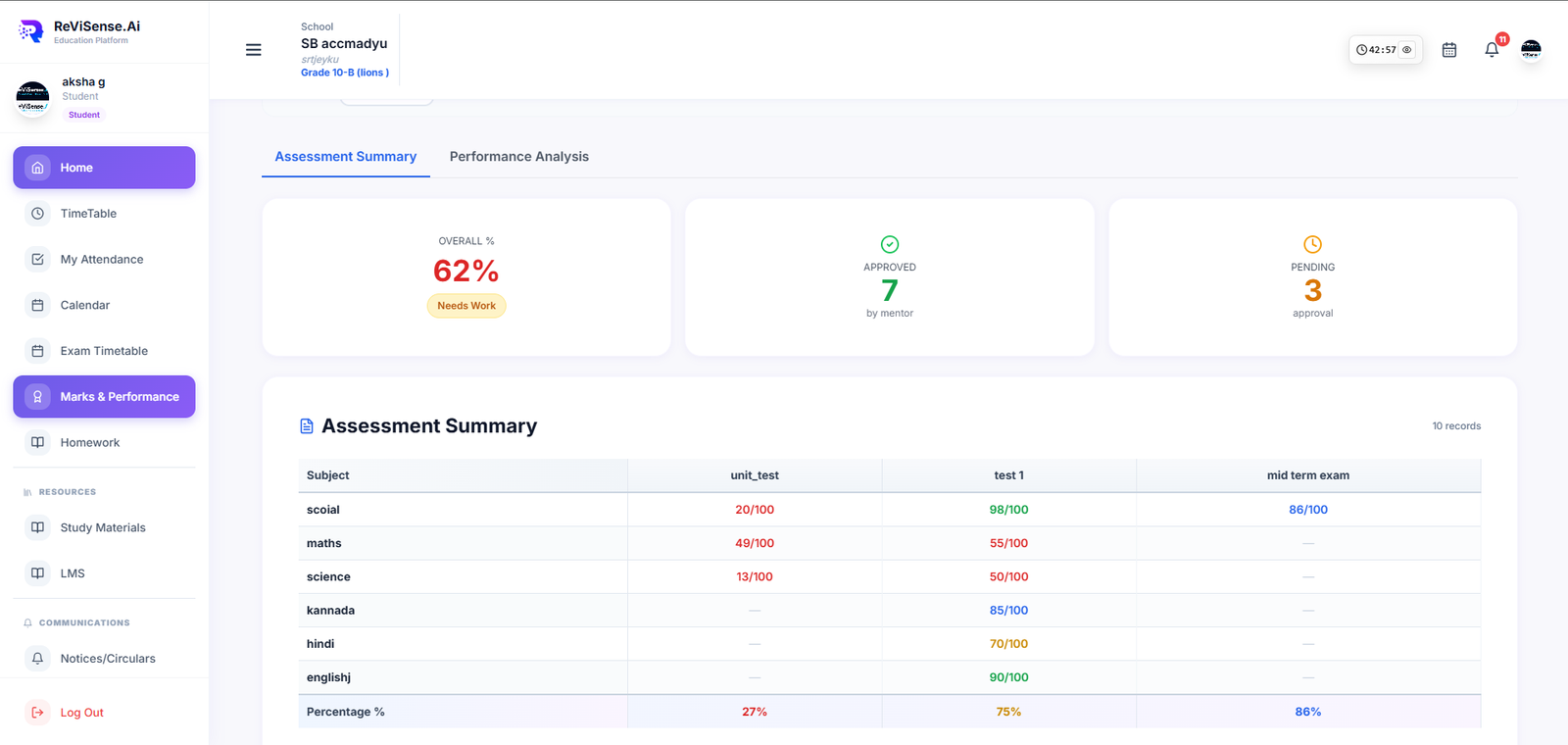Click the Log Out link

[82, 713]
